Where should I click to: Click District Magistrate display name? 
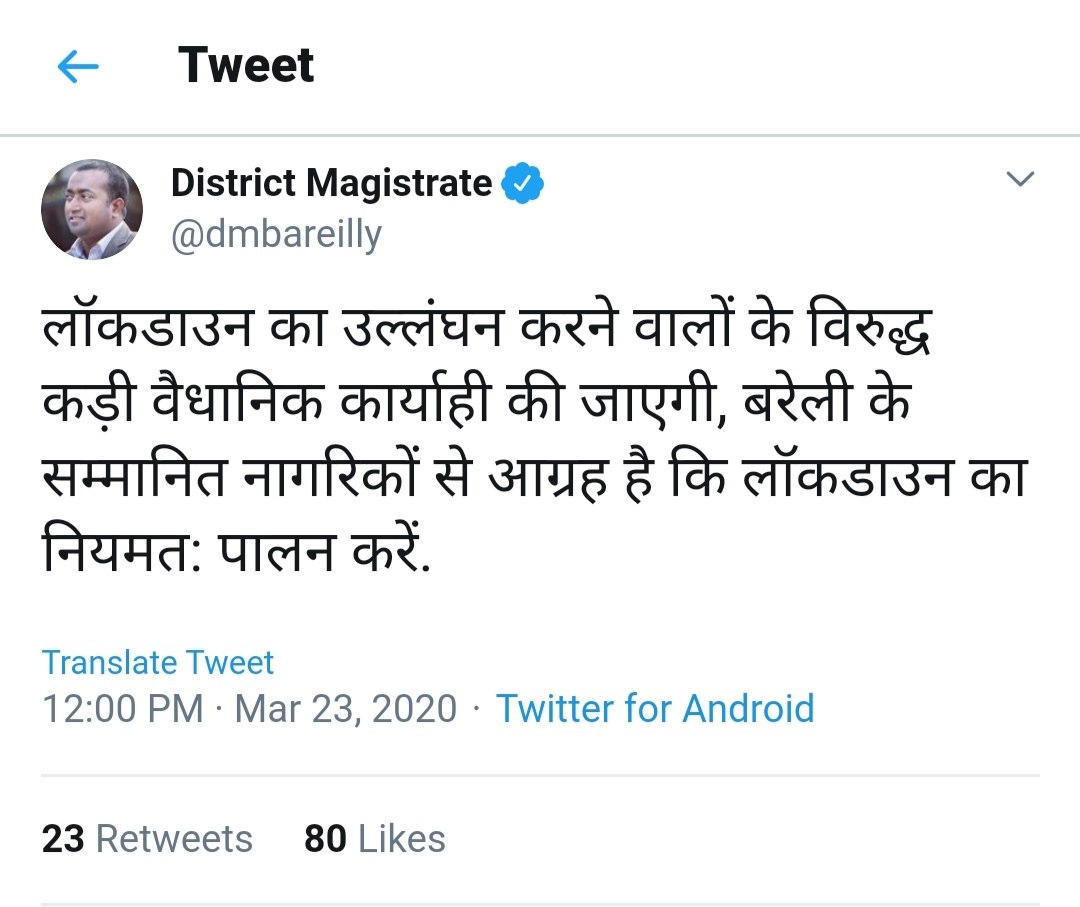pyautogui.click(x=332, y=183)
